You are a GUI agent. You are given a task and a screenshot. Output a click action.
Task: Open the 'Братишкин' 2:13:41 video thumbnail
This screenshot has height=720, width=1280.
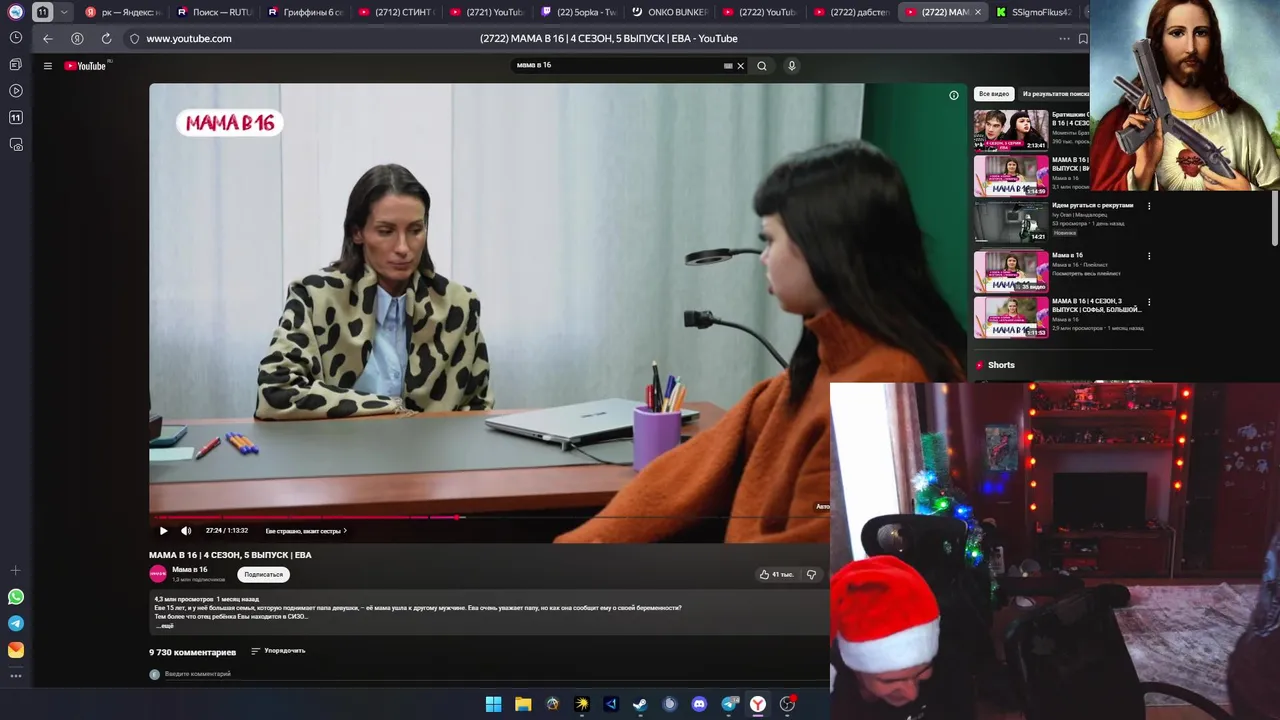1011,130
